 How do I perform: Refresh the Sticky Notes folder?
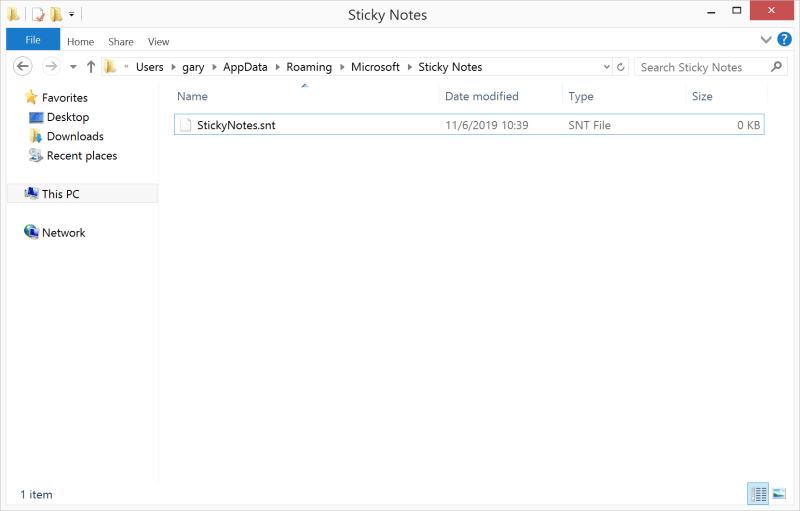click(620, 67)
